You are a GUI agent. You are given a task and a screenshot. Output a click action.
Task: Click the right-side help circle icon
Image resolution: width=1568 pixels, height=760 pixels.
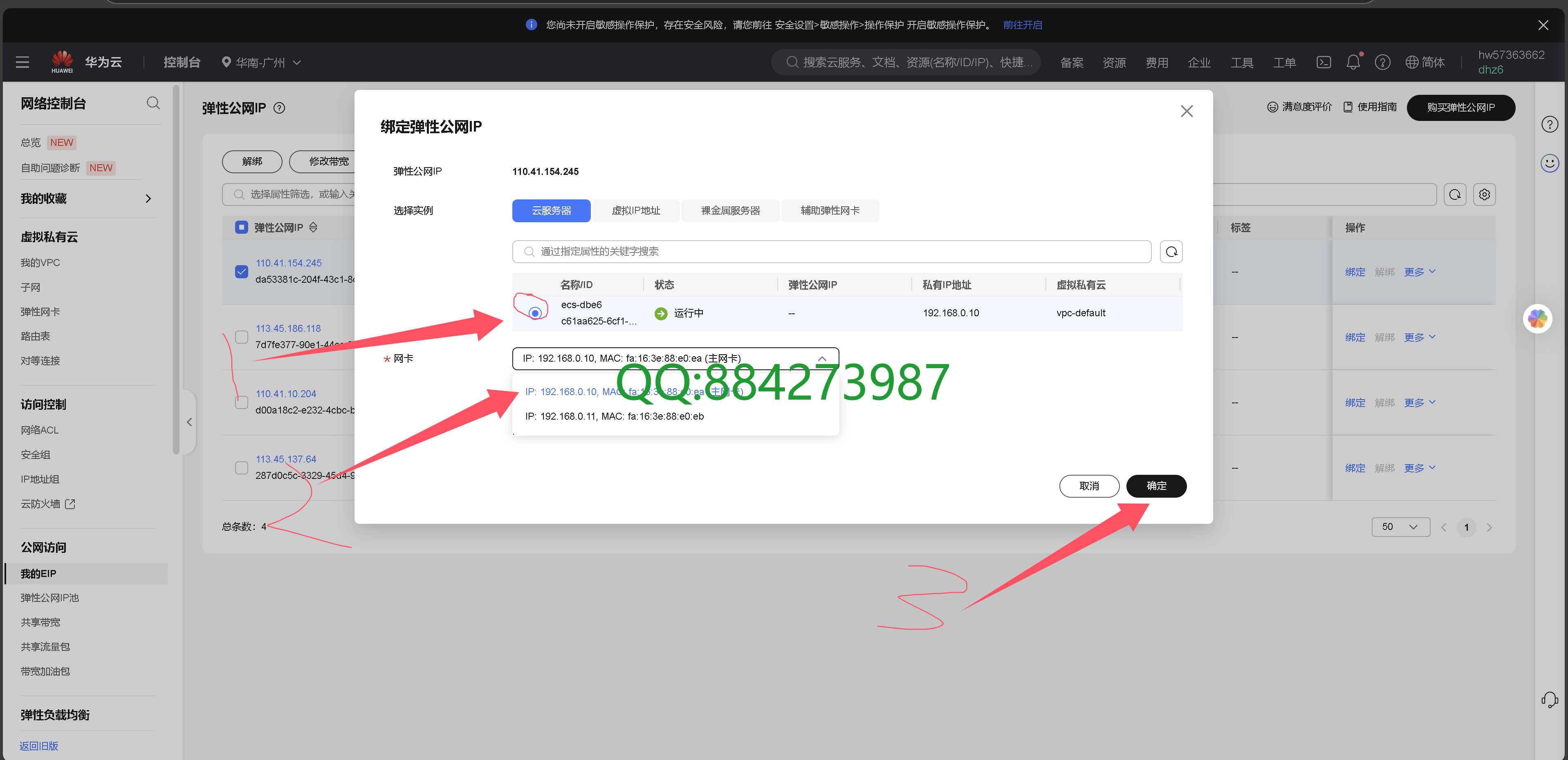click(x=1549, y=124)
